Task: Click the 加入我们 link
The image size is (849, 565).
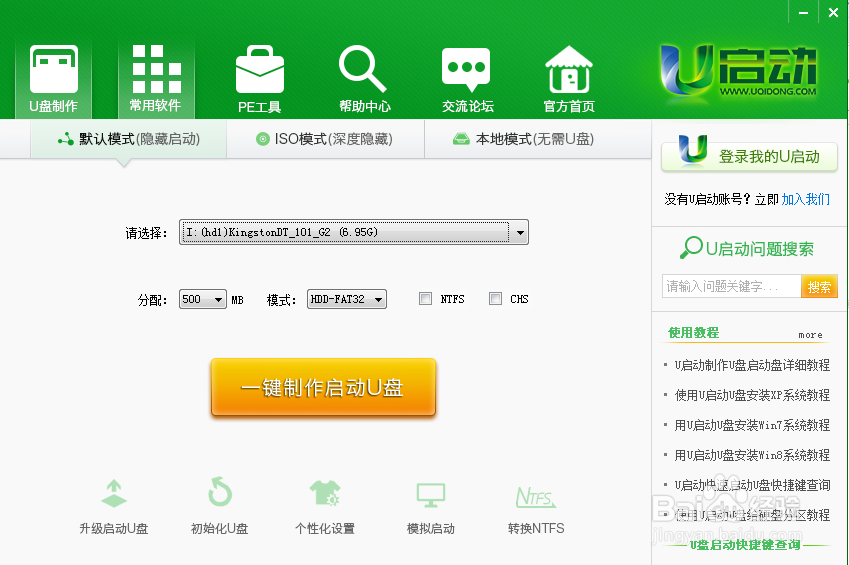Action: click(805, 199)
